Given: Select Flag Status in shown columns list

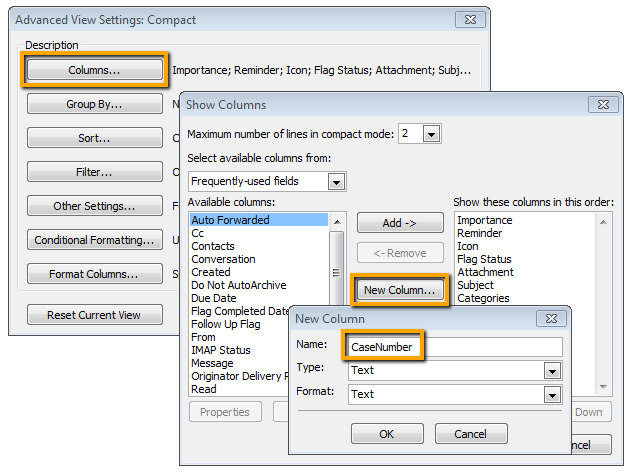Looking at the screenshot, I should coord(525,259).
